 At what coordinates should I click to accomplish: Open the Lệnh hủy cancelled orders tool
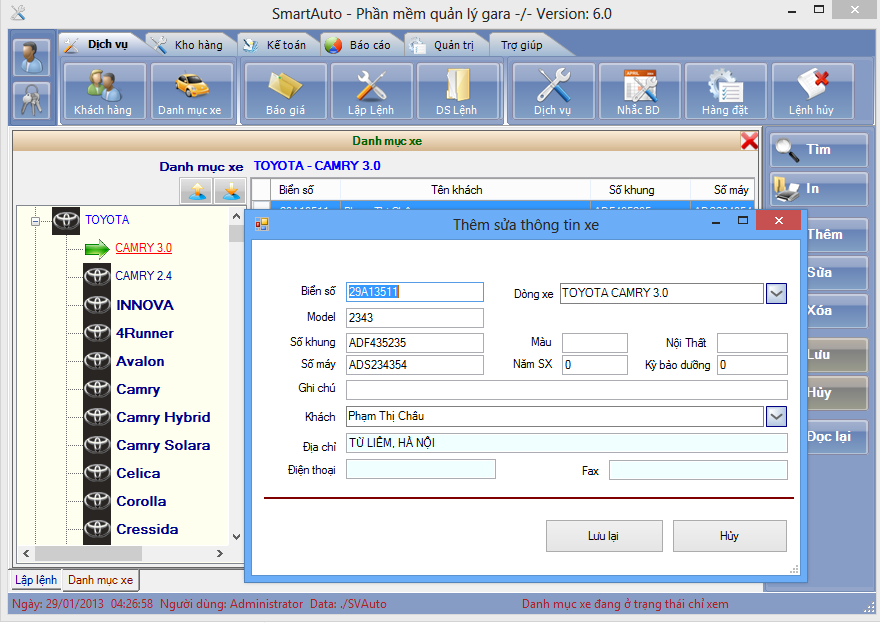pos(812,91)
